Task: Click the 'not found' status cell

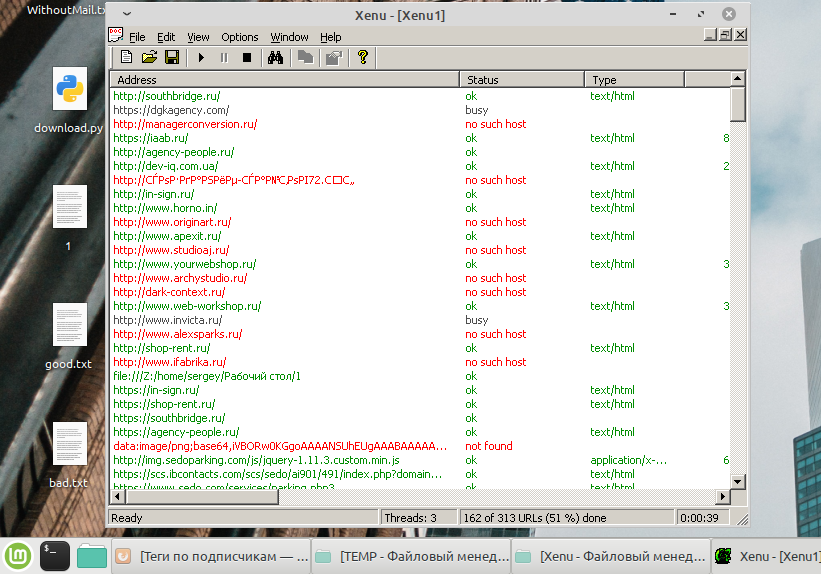Action: pos(489,446)
